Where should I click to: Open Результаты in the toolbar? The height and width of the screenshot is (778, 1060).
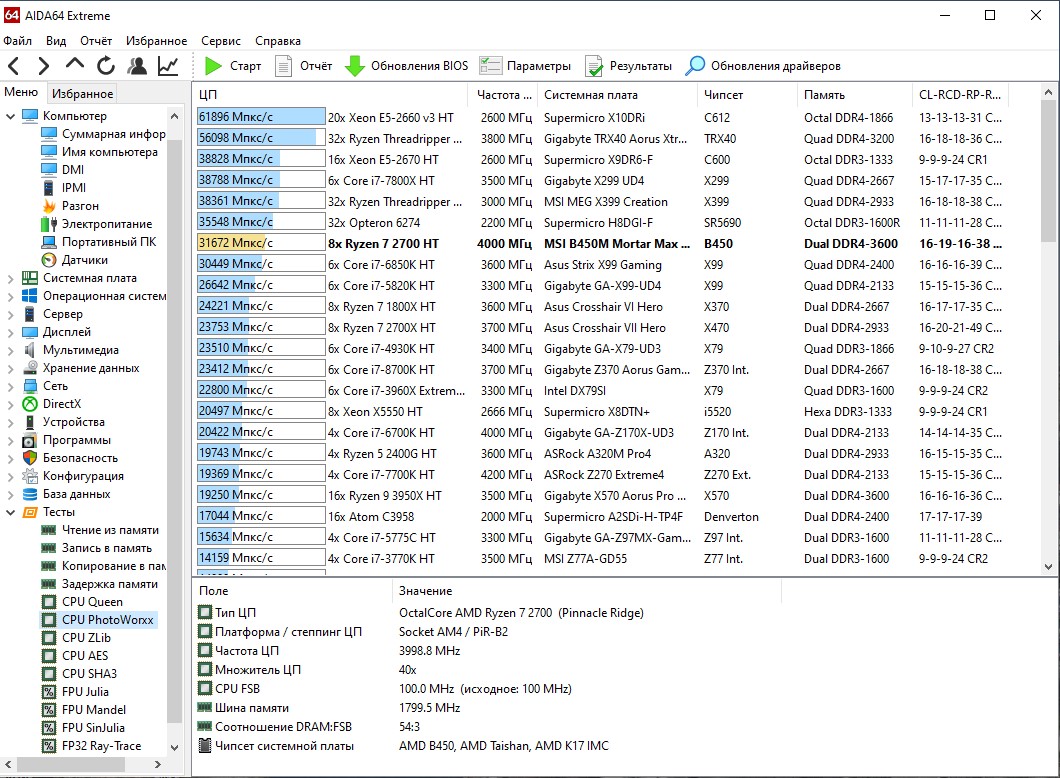click(x=628, y=66)
